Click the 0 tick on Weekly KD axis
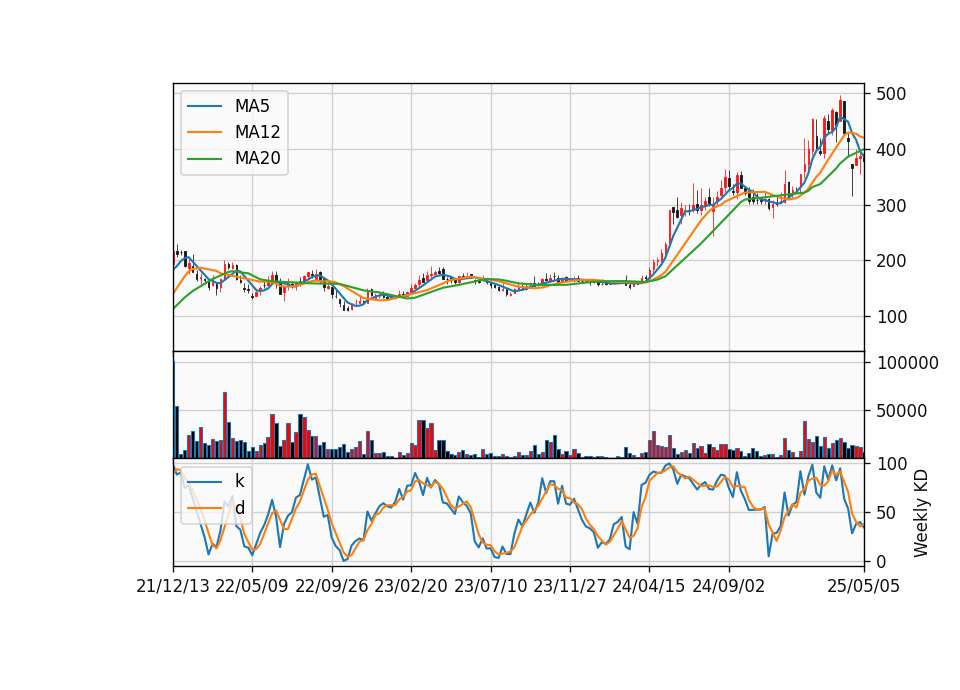The image size is (960, 690). point(881,561)
